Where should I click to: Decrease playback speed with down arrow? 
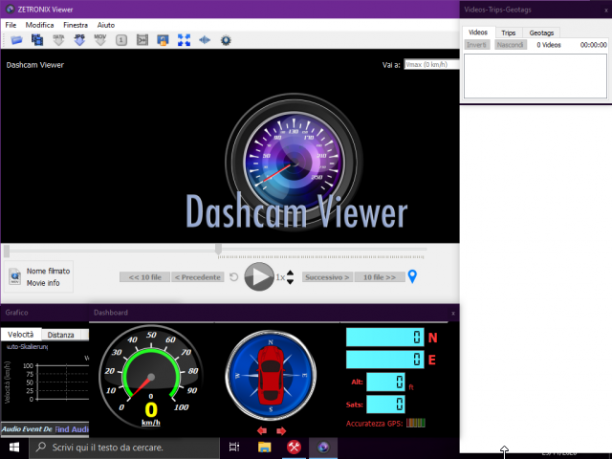(290, 281)
